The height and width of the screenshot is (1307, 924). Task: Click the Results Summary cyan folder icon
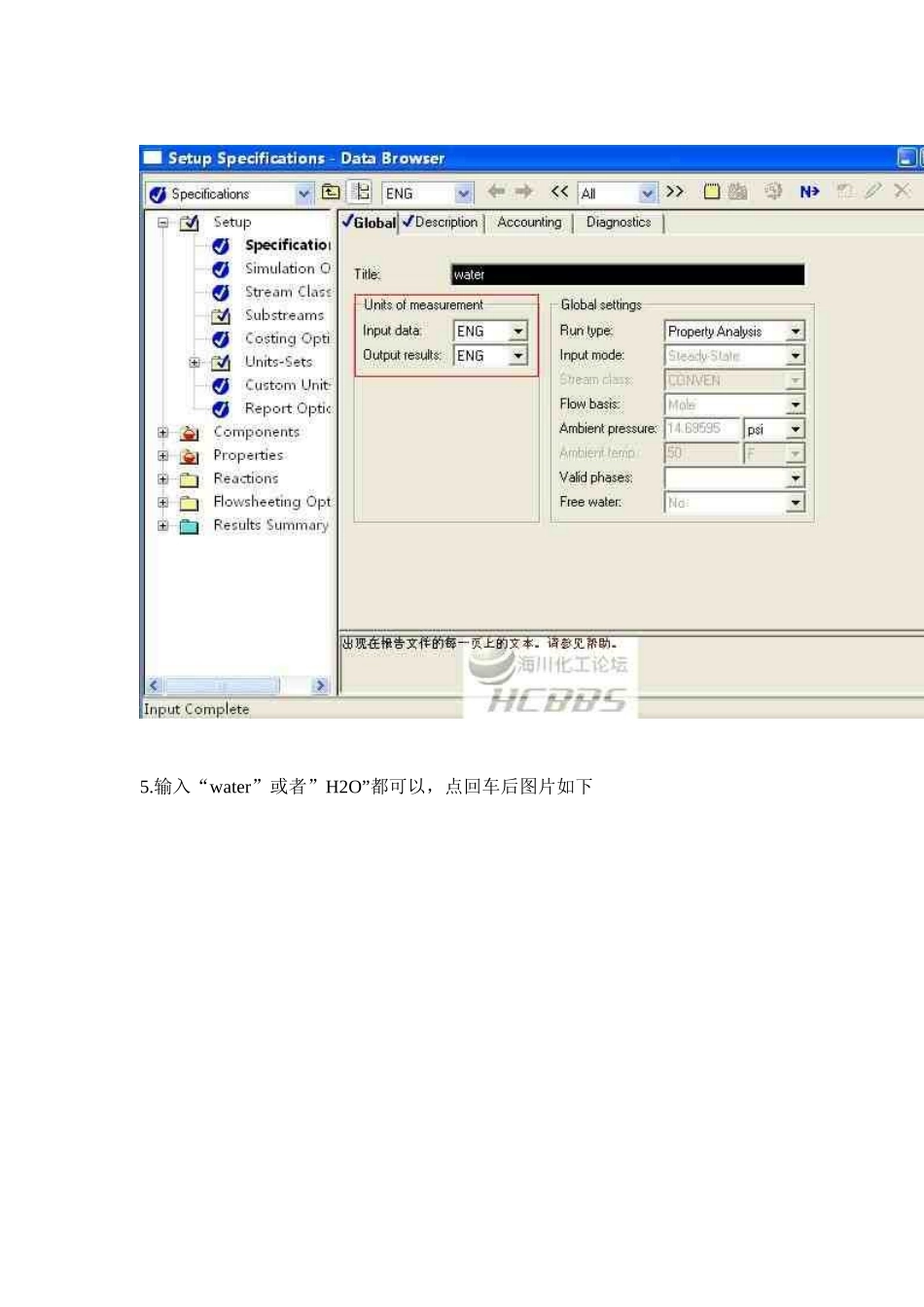pyautogui.click(x=190, y=526)
